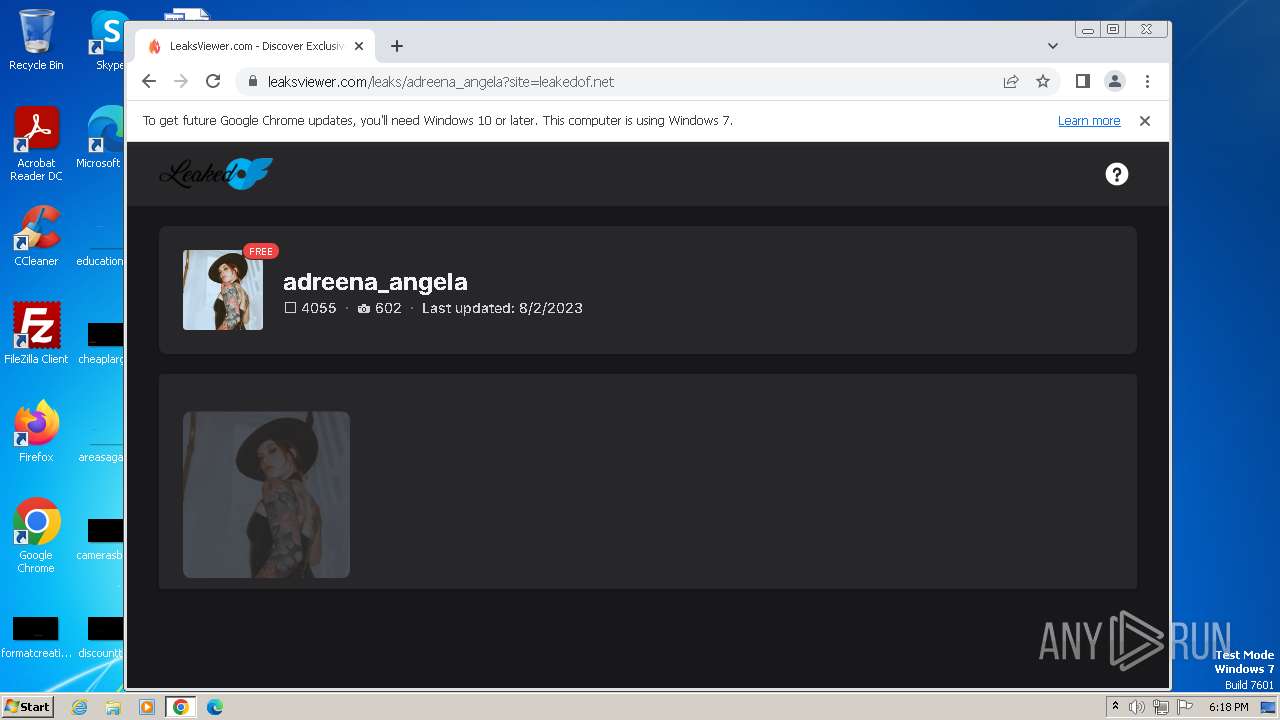Click the FREE badge
Viewport: 1280px width, 720px height.
(261, 251)
